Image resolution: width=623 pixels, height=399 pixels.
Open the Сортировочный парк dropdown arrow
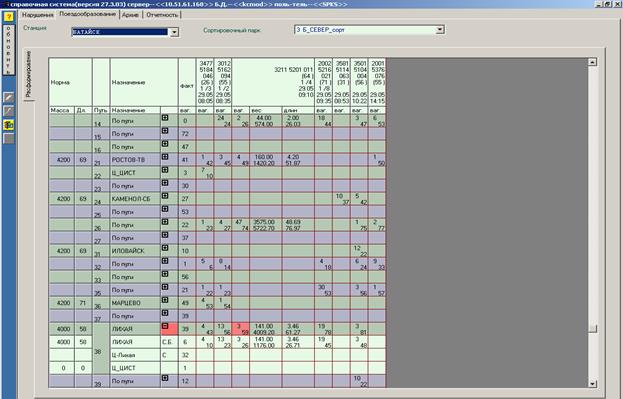point(439,30)
